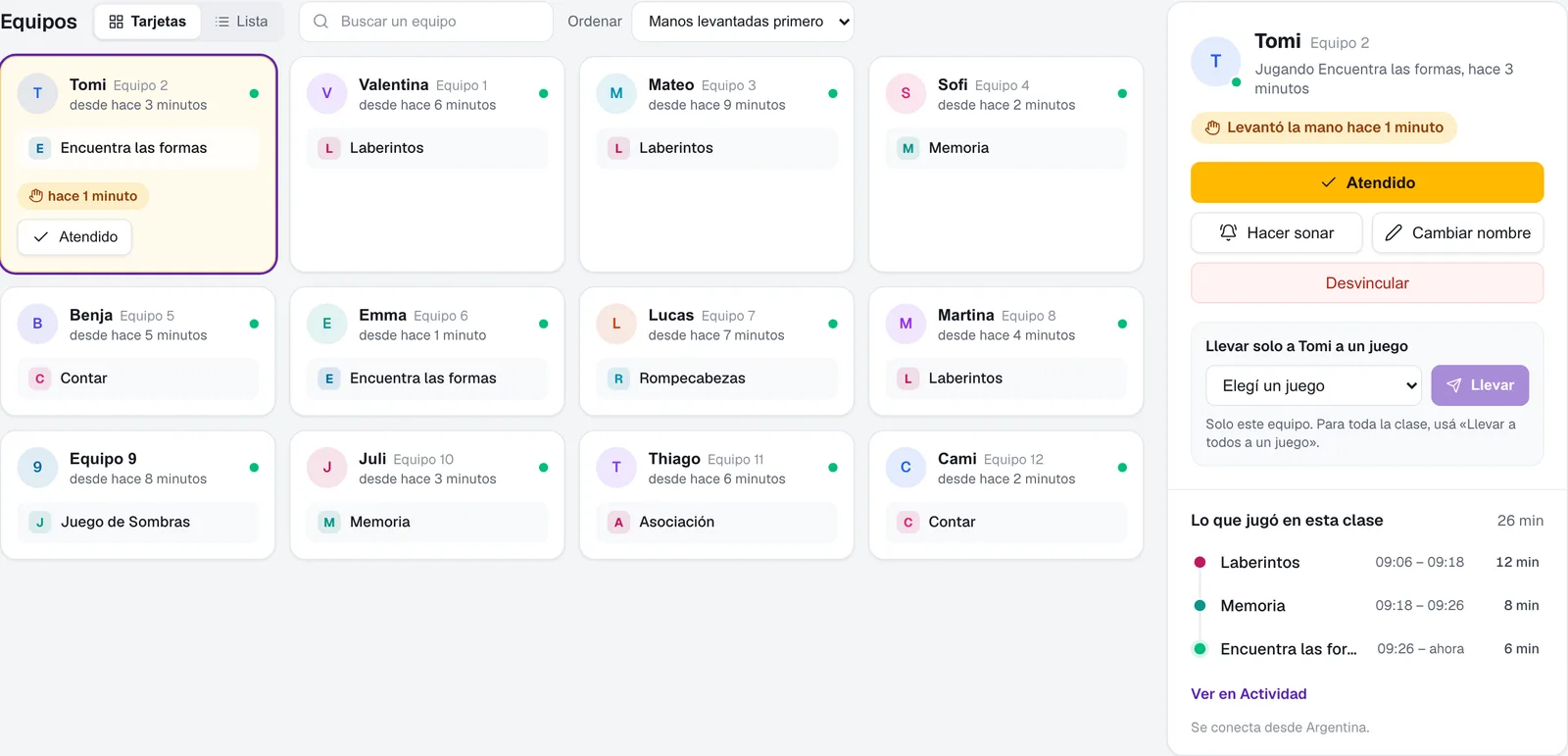Click the Memoria history row
This screenshot has height=756, width=1568.
point(1367,606)
